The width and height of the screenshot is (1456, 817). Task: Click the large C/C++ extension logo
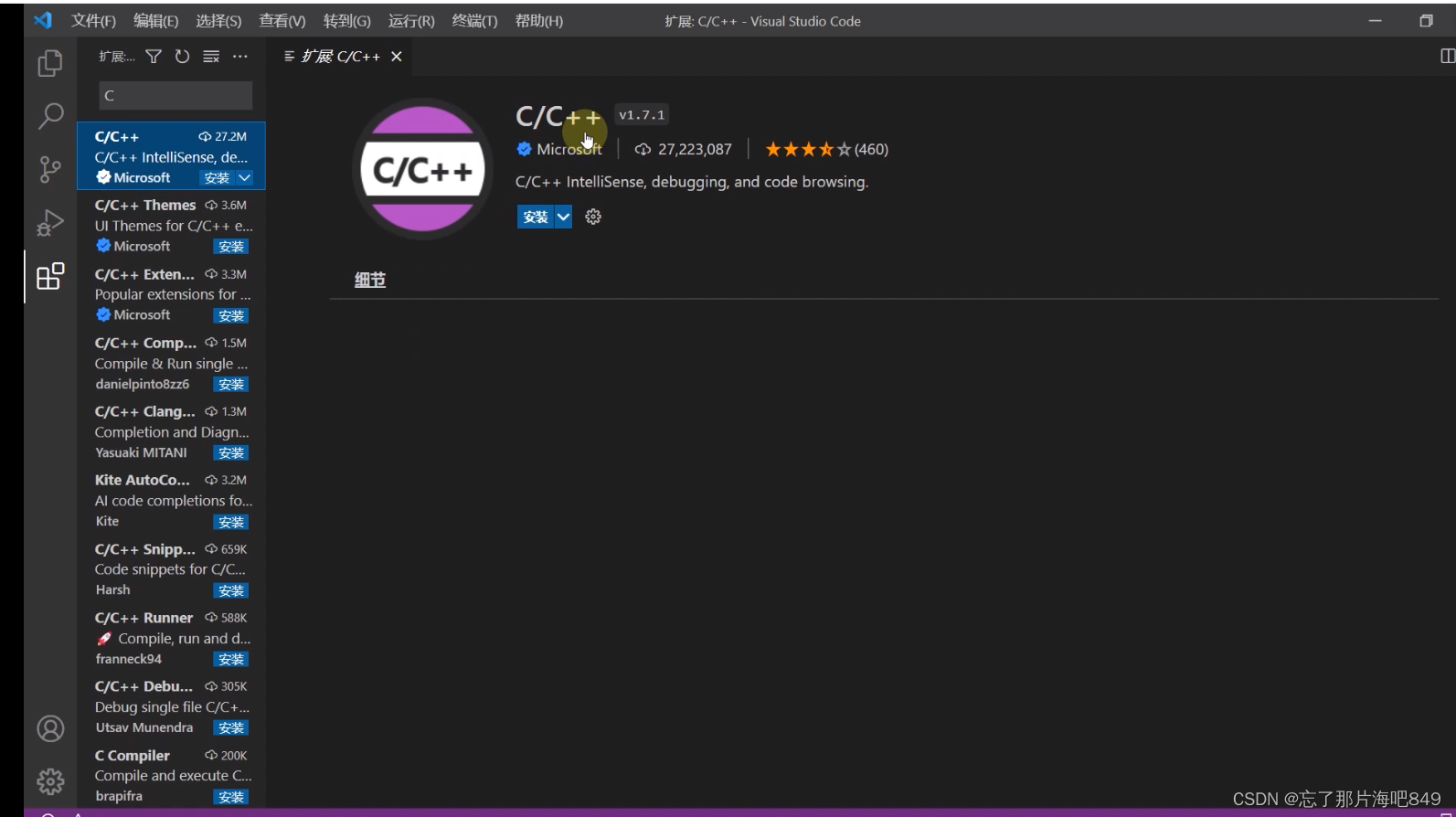422,169
